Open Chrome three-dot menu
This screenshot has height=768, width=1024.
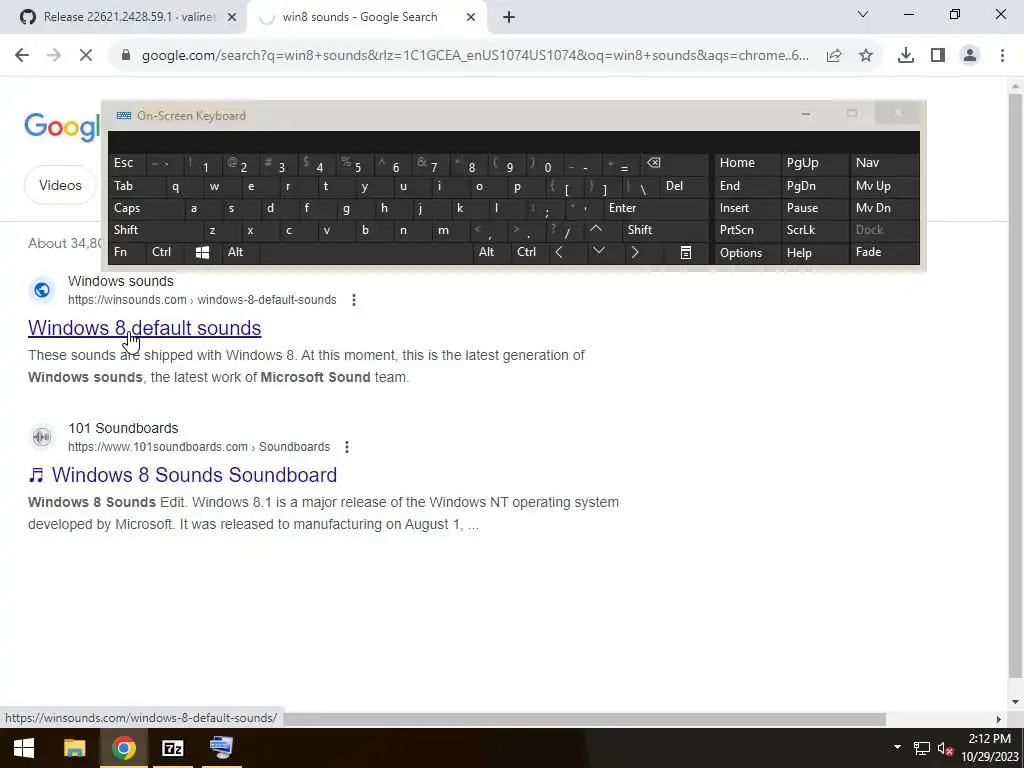[1002, 56]
